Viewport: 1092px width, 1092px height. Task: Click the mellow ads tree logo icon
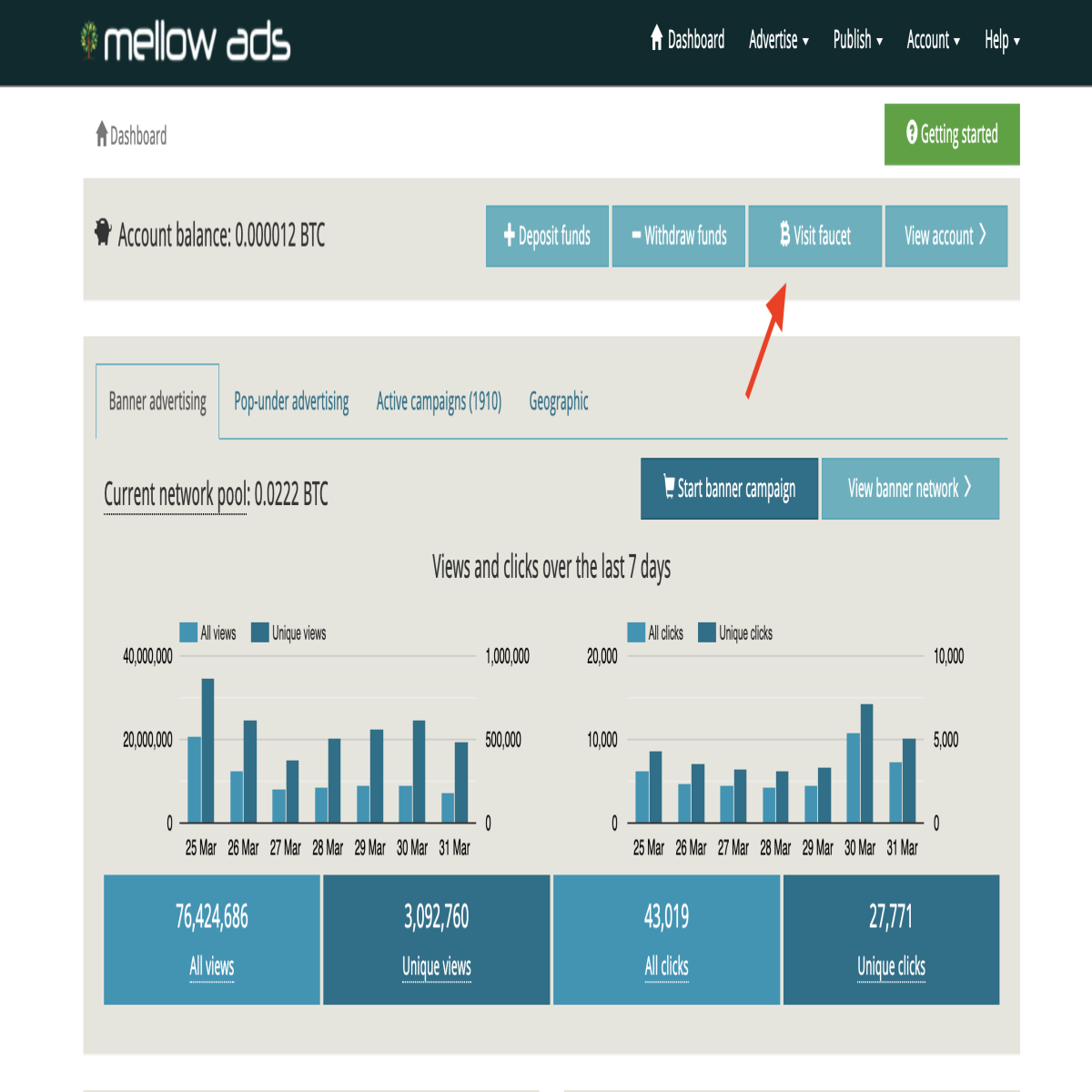(88, 41)
